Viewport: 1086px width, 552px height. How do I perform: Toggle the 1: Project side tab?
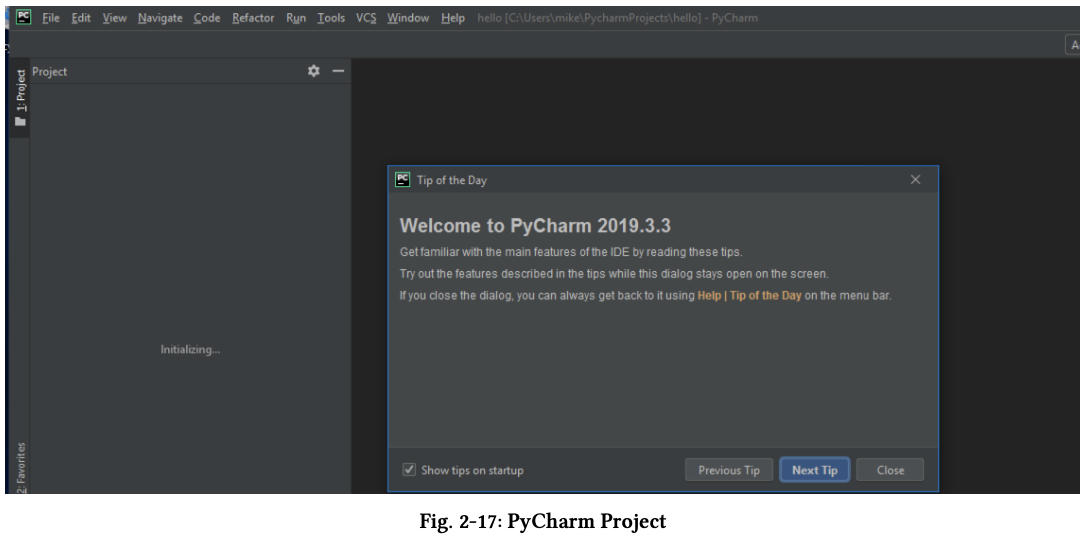click(x=20, y=97)
